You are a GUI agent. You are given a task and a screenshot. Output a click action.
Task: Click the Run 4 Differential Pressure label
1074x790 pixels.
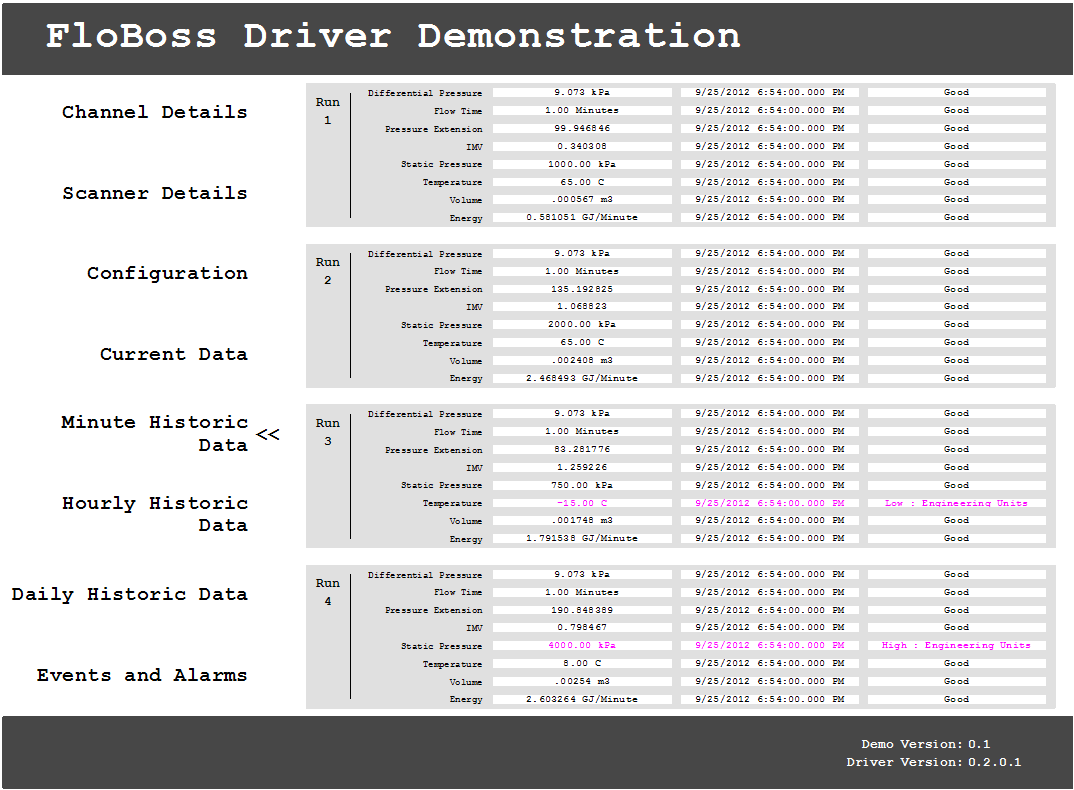click(425, 575)
